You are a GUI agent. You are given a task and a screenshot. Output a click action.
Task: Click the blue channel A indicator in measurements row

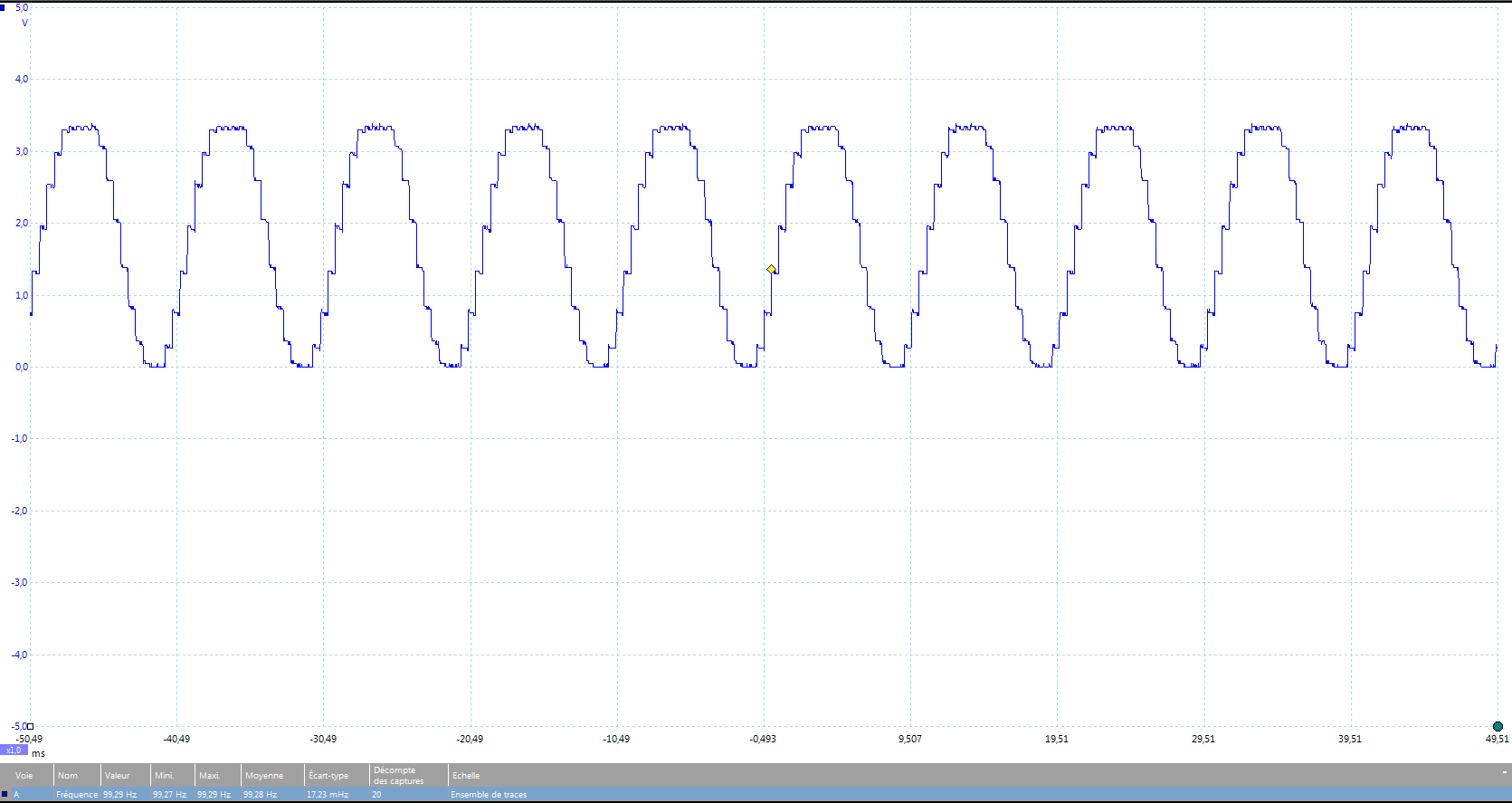pyautogui.click(x=5, y=794)
